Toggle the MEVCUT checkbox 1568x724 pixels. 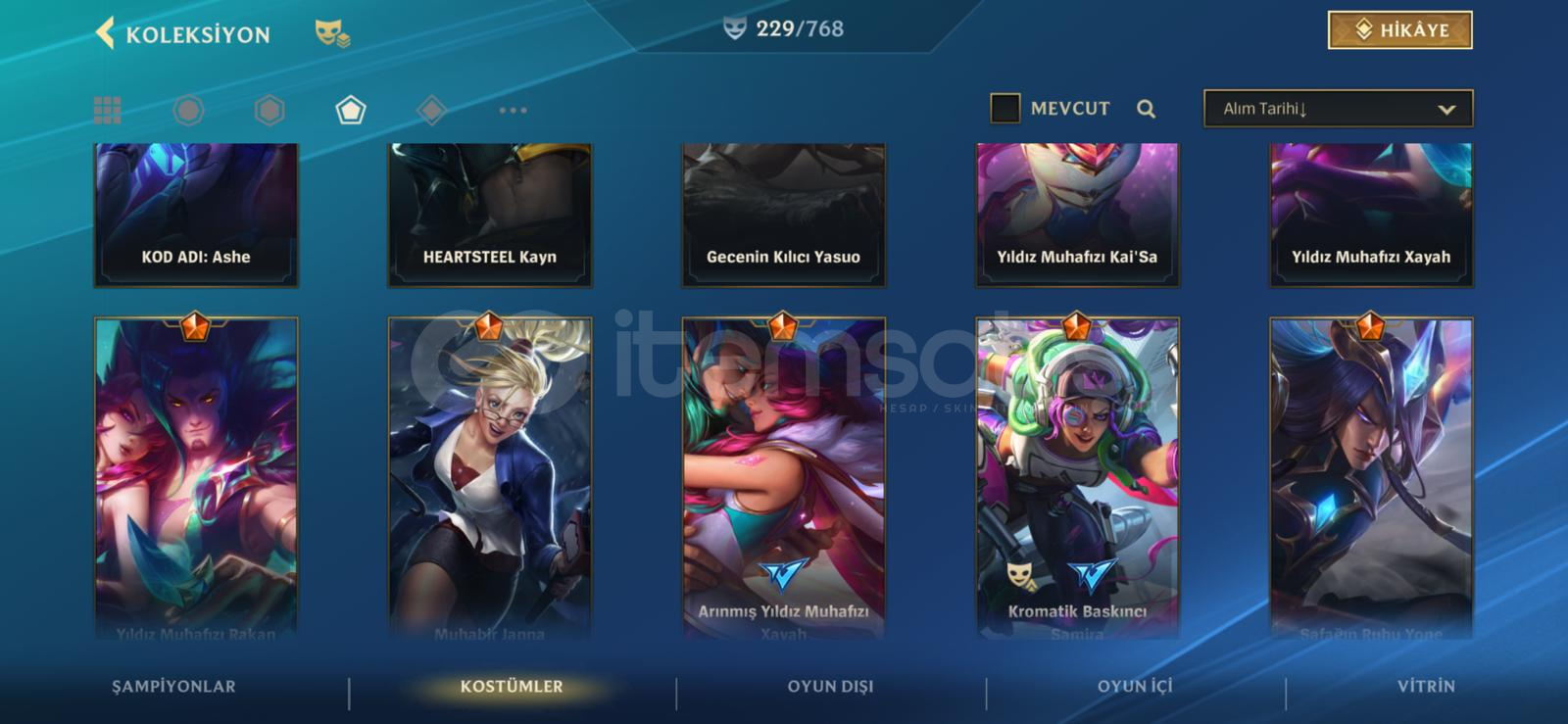click(1004, 108)
